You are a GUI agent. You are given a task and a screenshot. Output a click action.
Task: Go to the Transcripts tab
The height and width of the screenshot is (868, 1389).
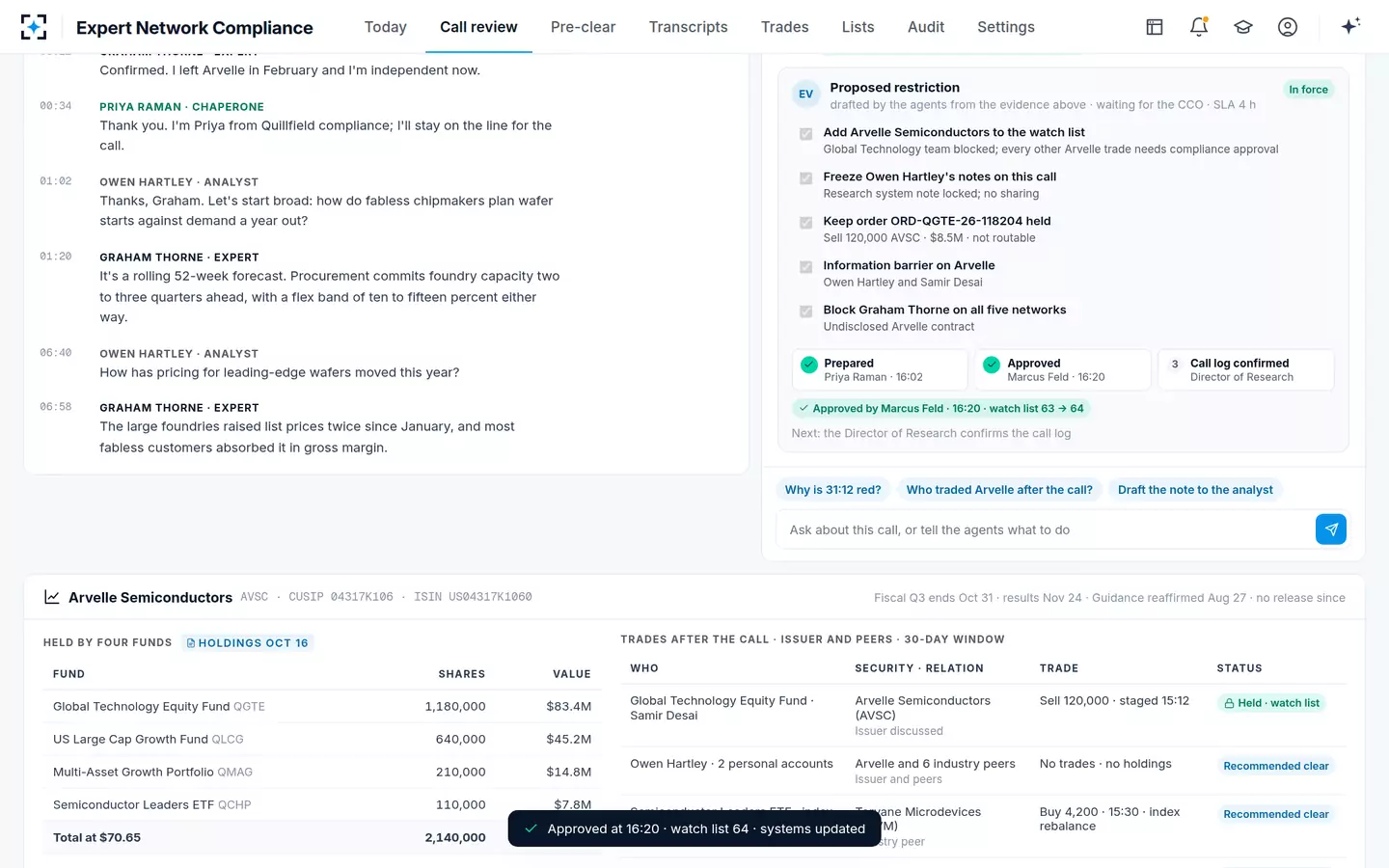click(x=689, y=27)
